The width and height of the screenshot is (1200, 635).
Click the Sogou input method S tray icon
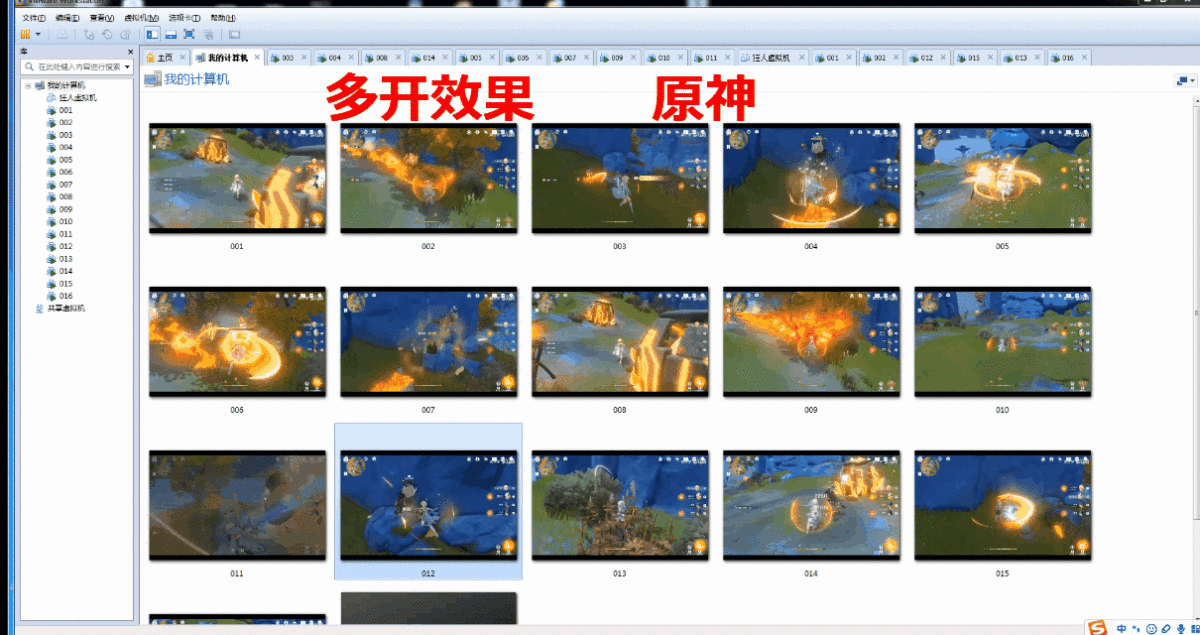[x=1098, y=627]
